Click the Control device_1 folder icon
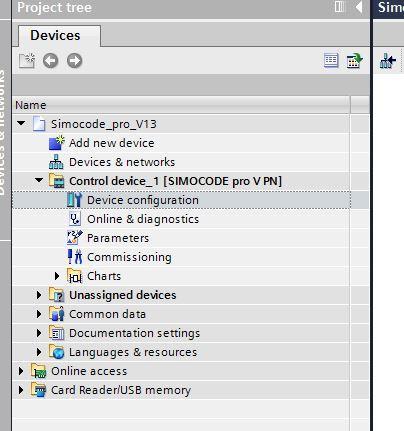 (57, 181)
